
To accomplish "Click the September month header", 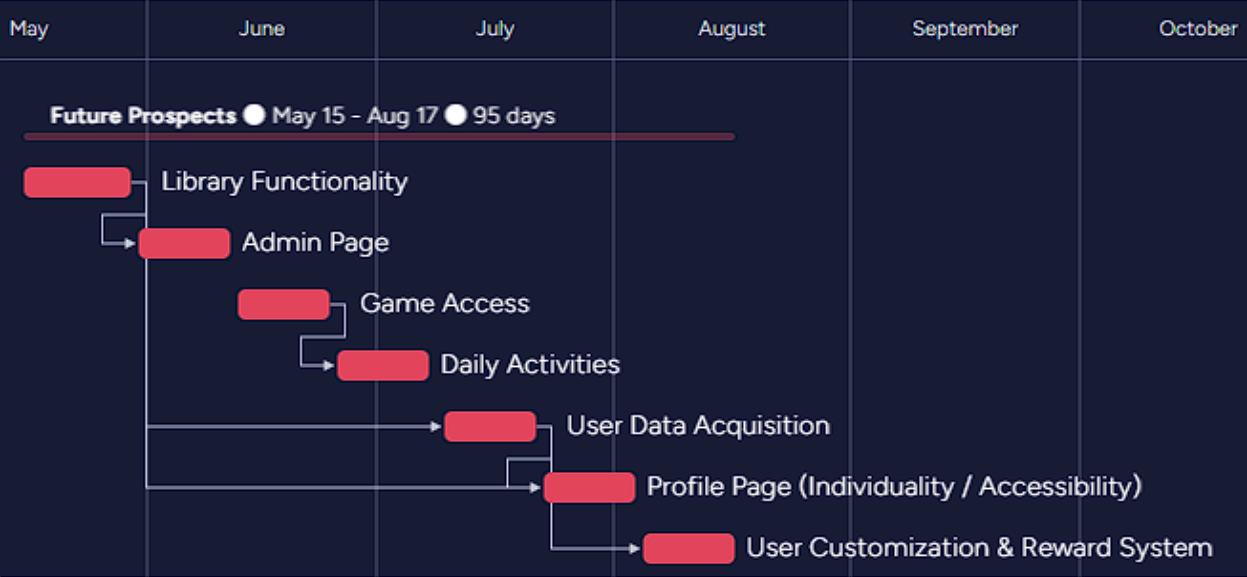I will point(964,28).
